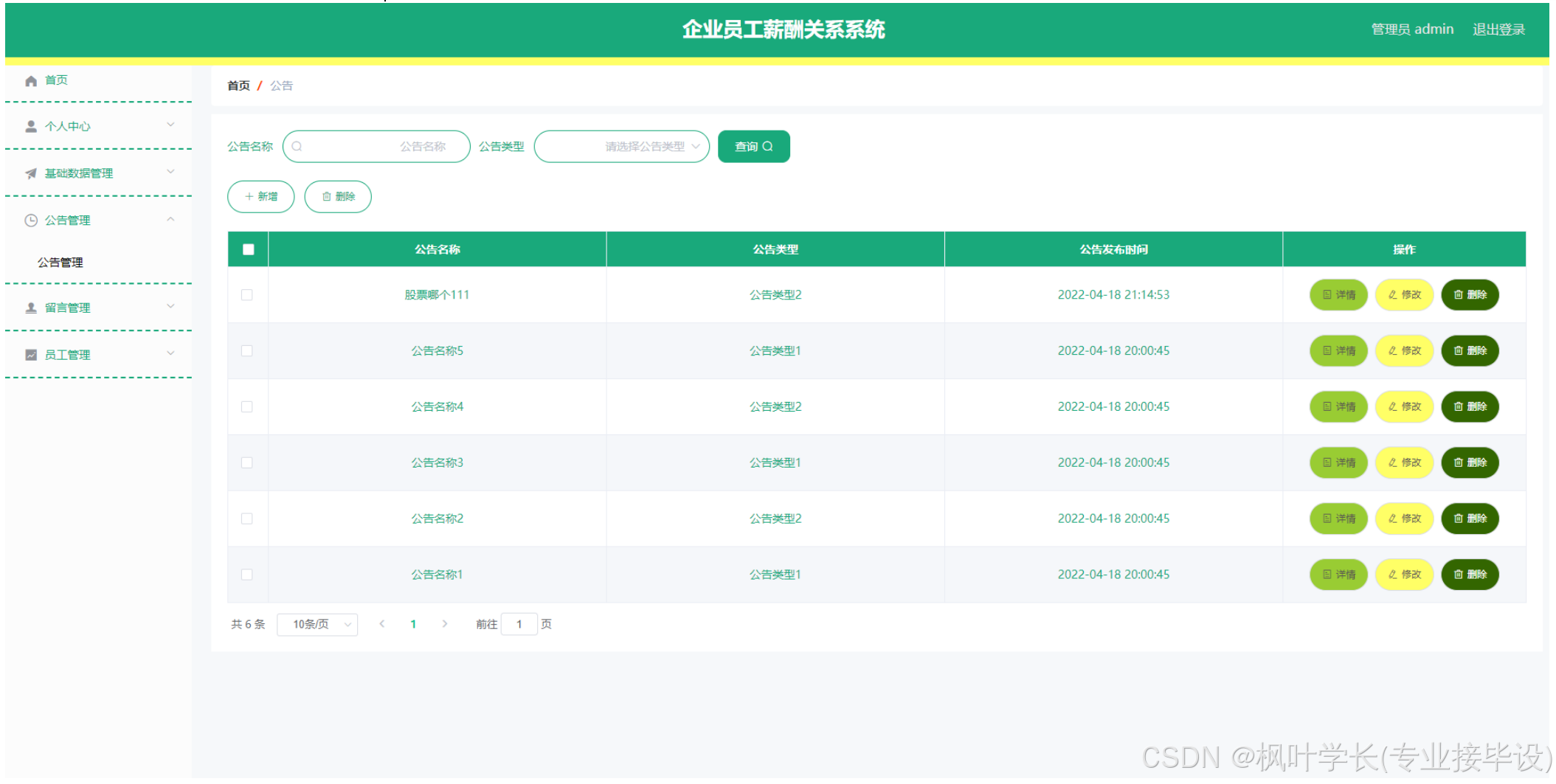Delete the 公告名称1 row
The image size is (1556, 784).
[1470, 575]
